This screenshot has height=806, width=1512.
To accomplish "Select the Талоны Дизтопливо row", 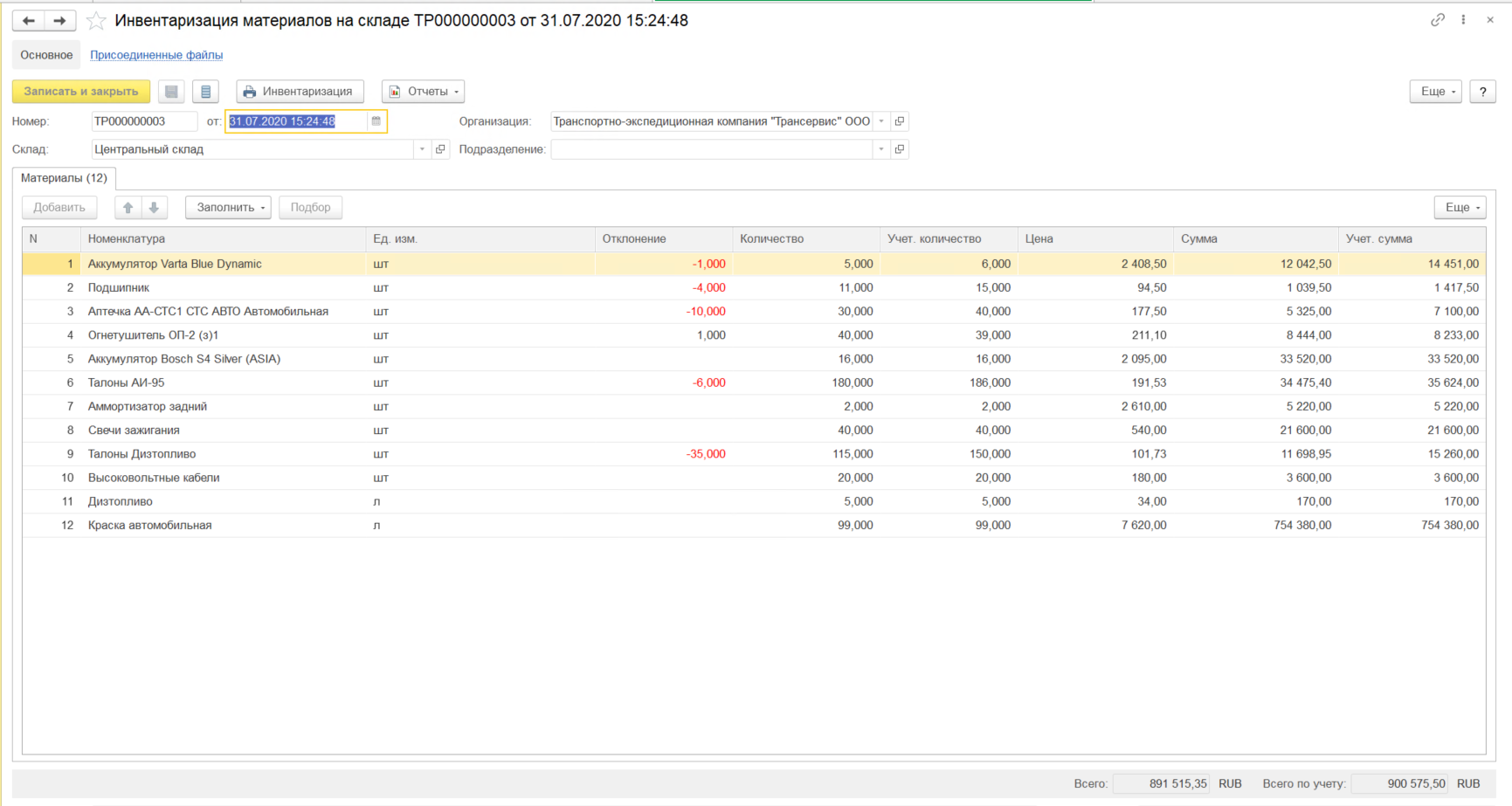I will [x=754, y=454].
